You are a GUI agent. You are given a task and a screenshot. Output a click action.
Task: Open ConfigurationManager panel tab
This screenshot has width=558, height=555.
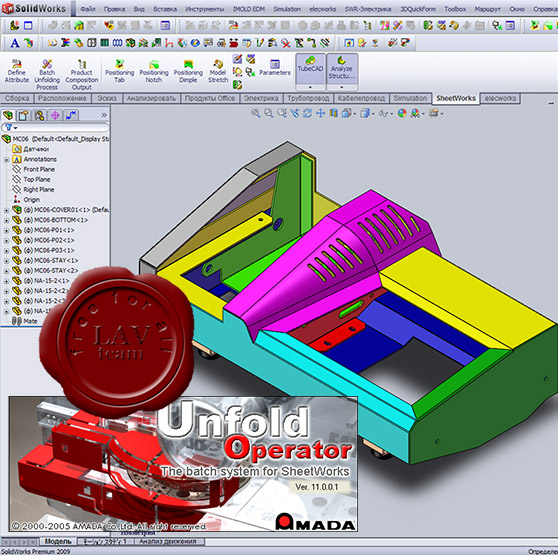coord(40,115)
